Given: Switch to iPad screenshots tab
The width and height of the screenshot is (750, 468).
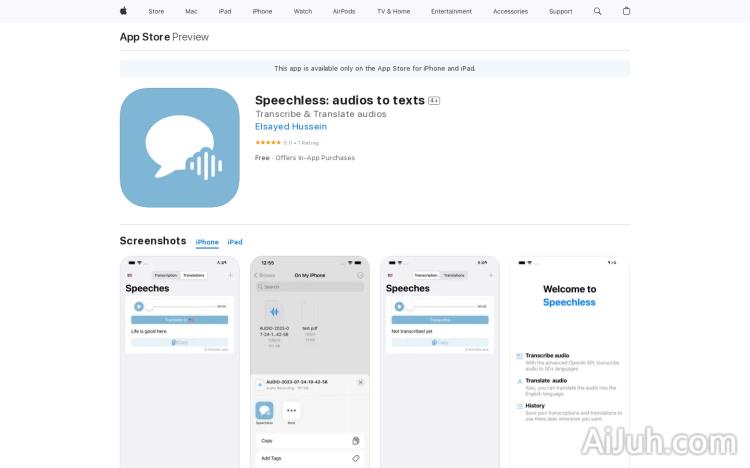Looking at the screenshot, I should coord(235,242).
